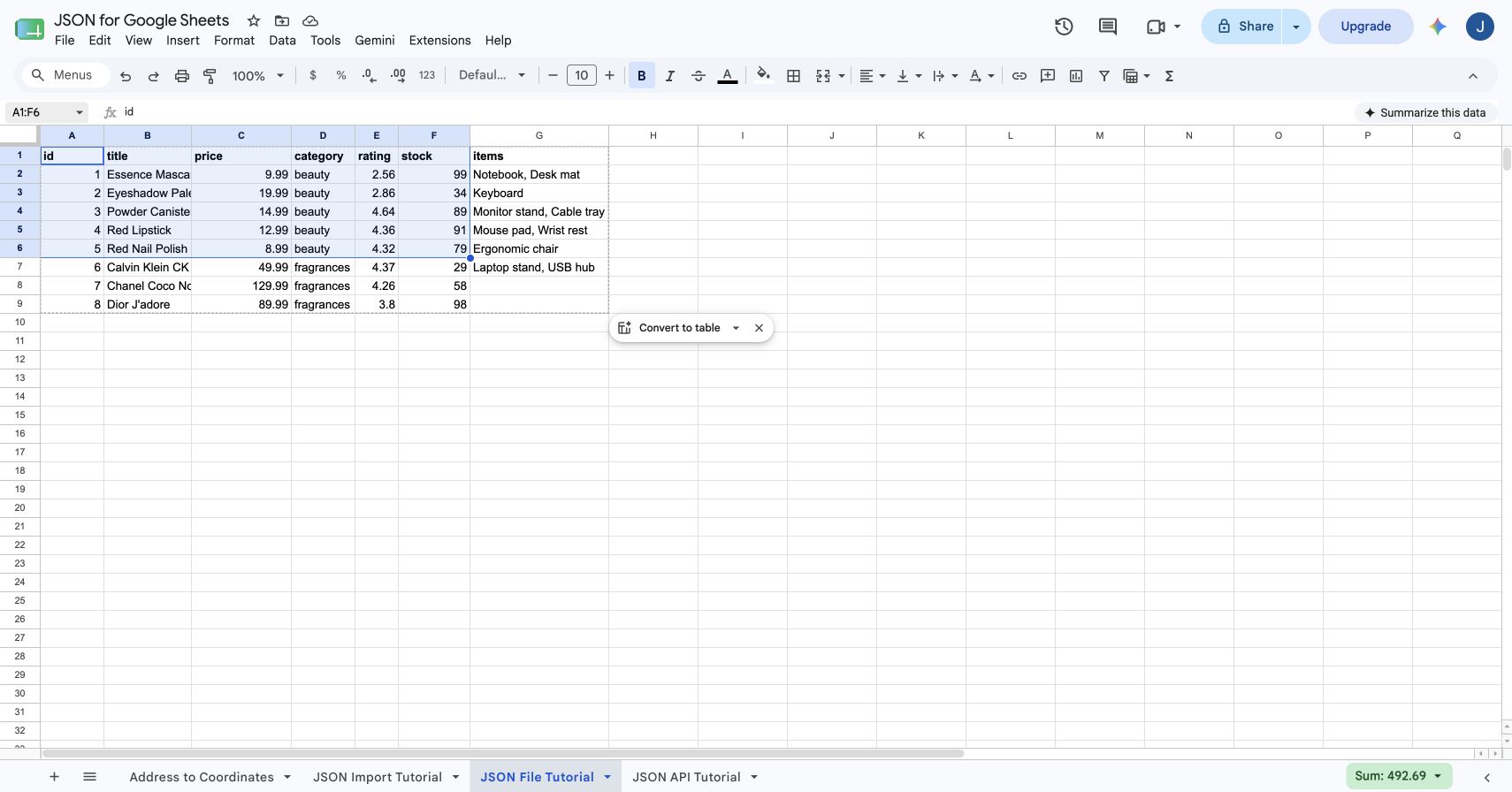Screen dimensions: 1512x792
Task: Click Convert to table
Action: (x=679, y=328)
